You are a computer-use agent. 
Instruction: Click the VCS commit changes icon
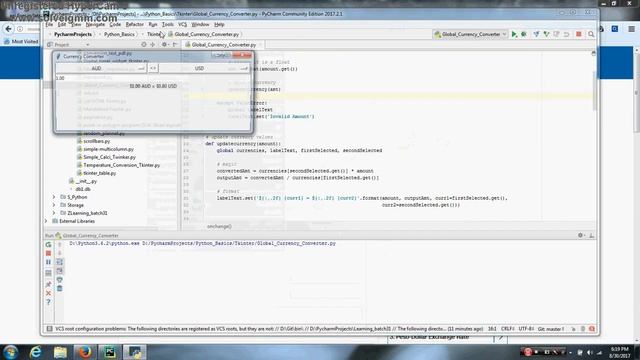547,34
